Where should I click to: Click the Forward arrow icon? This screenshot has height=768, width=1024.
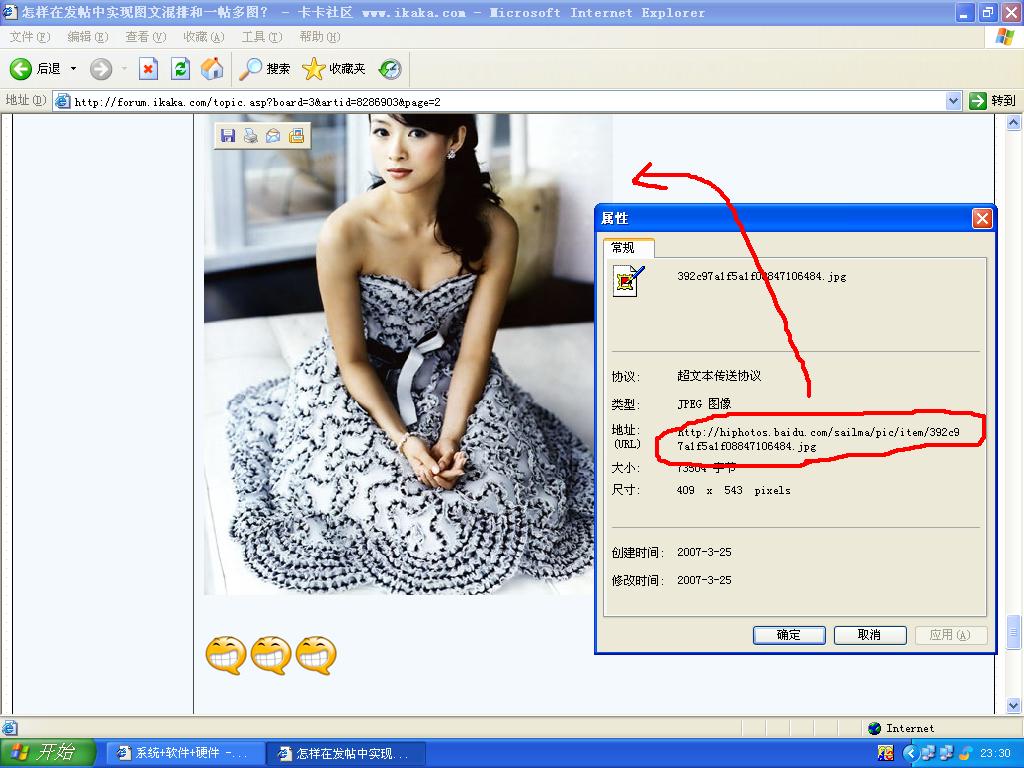pos(101,69)
